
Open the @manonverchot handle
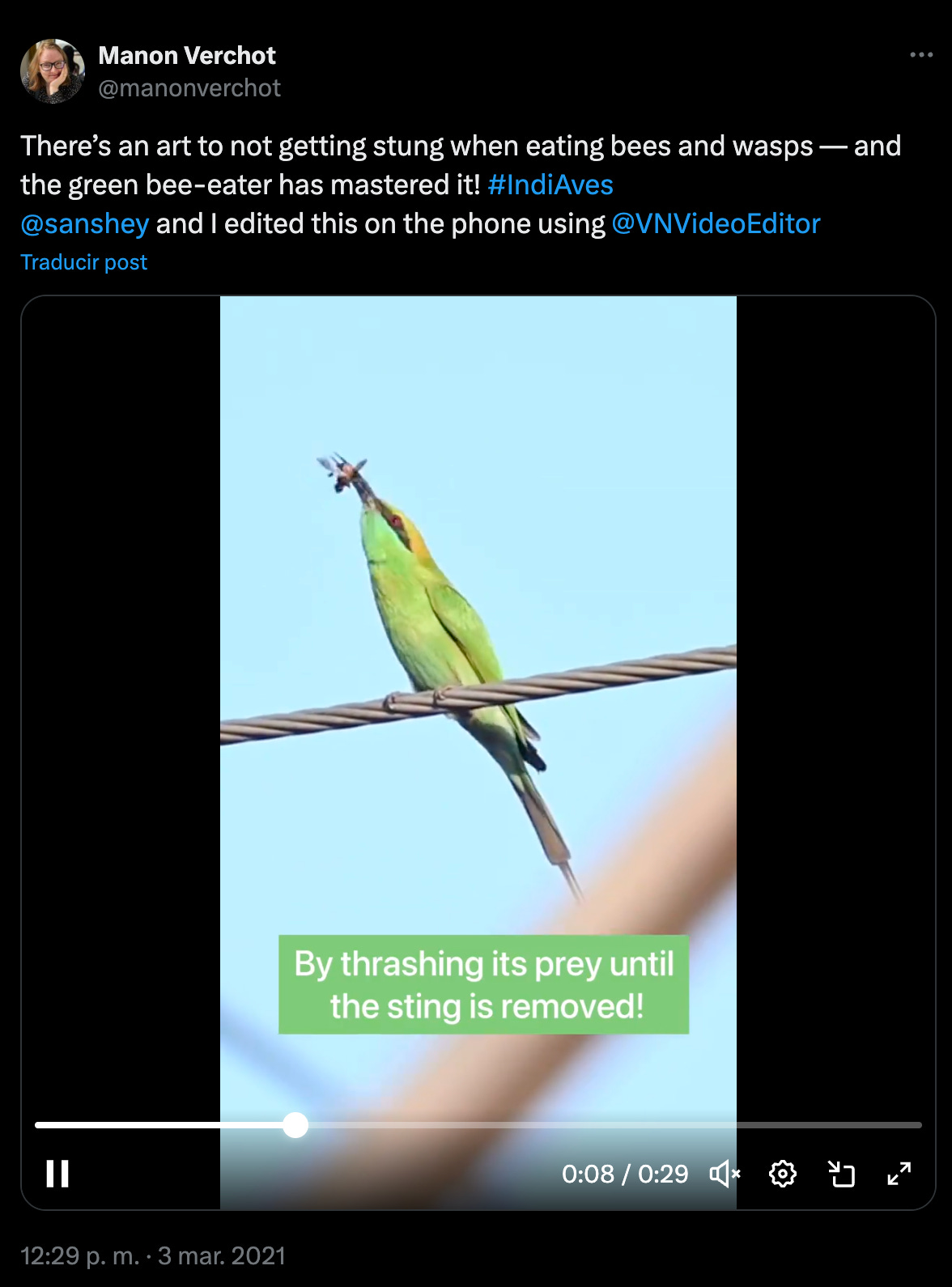189,87
